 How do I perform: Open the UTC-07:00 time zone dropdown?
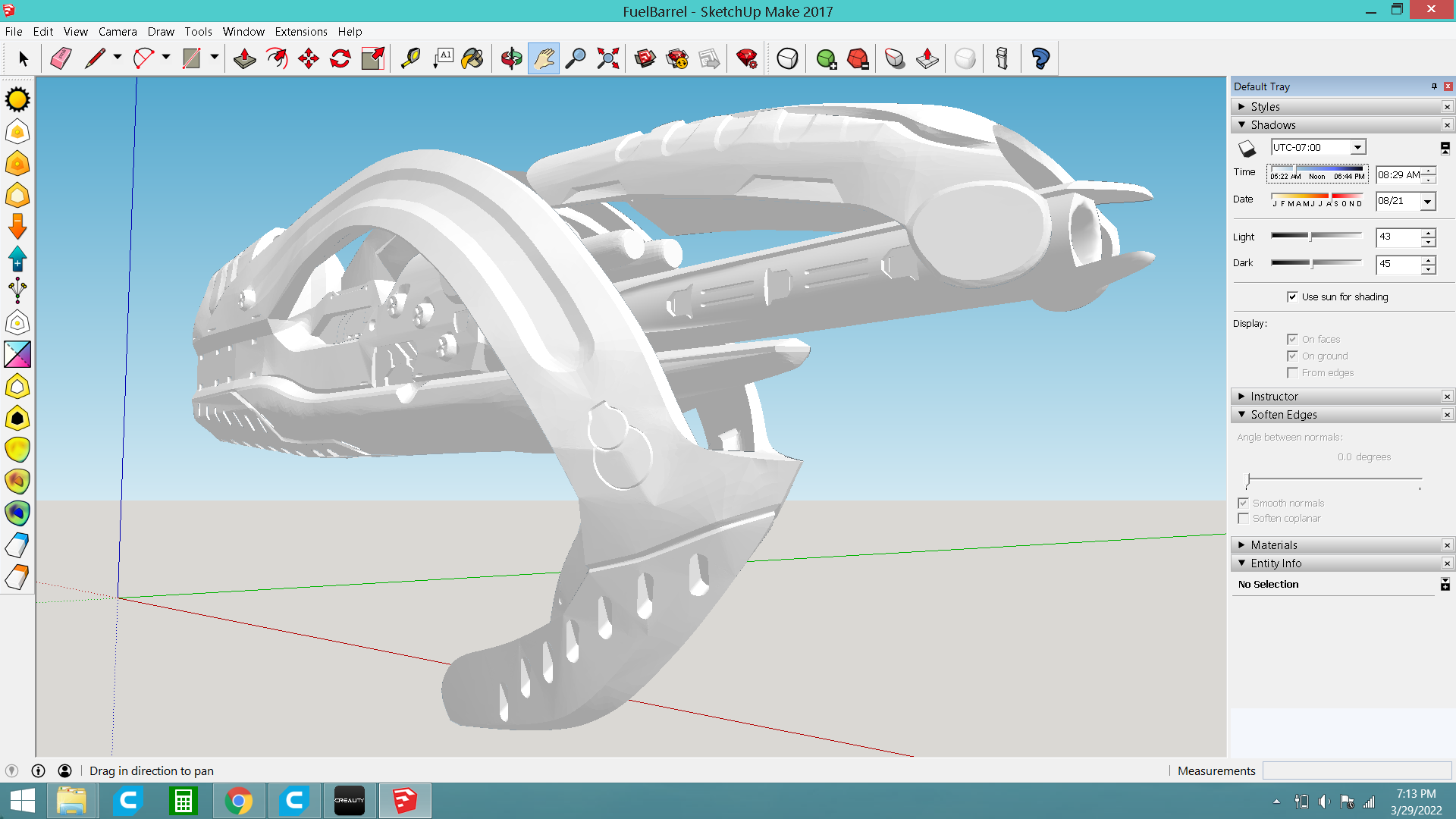pos(1357,147)
